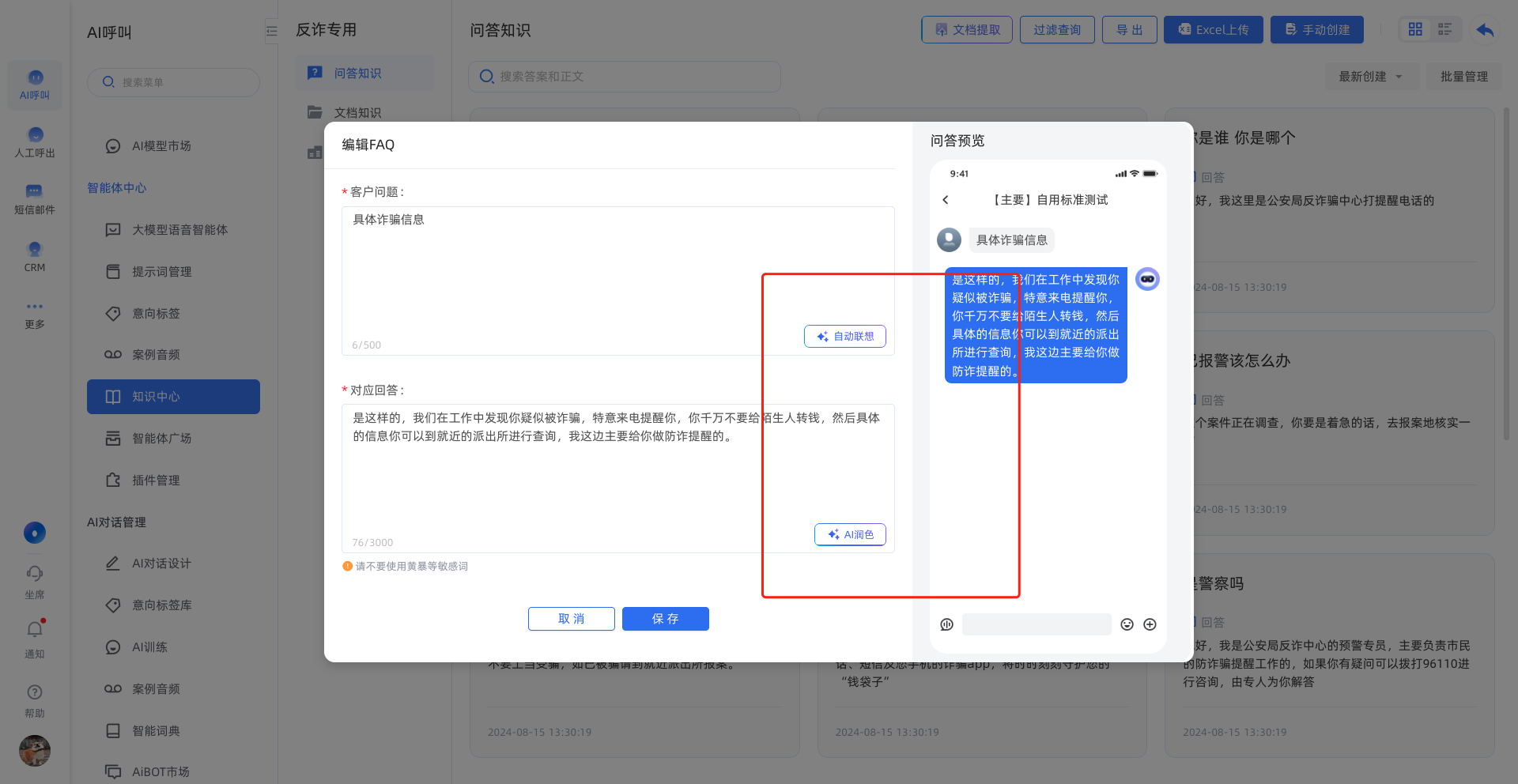Click the 对应回答 text area
The image size is (1518, 784).
click(617, 478)
